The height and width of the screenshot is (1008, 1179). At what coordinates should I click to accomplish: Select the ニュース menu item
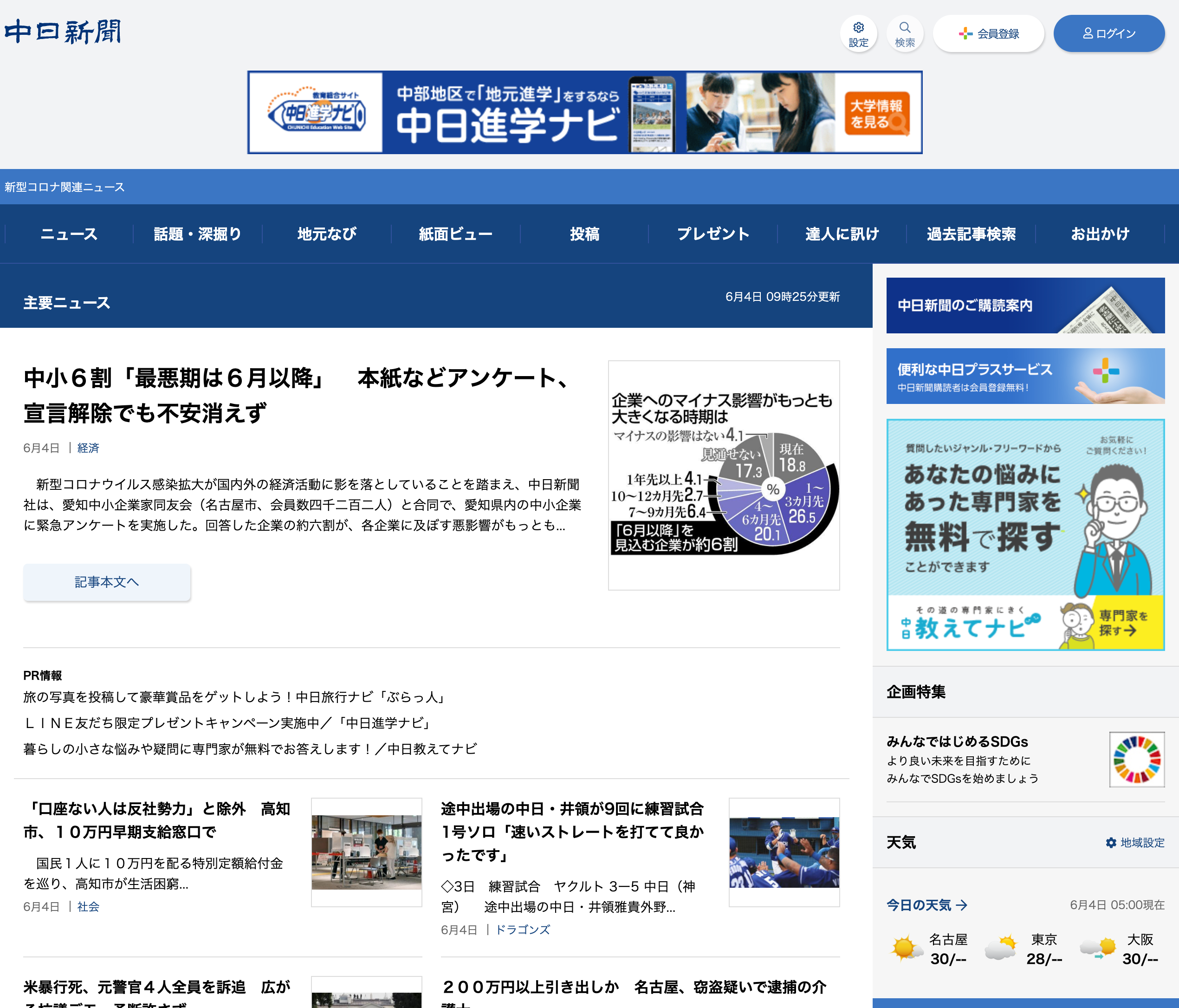(69, 234)
